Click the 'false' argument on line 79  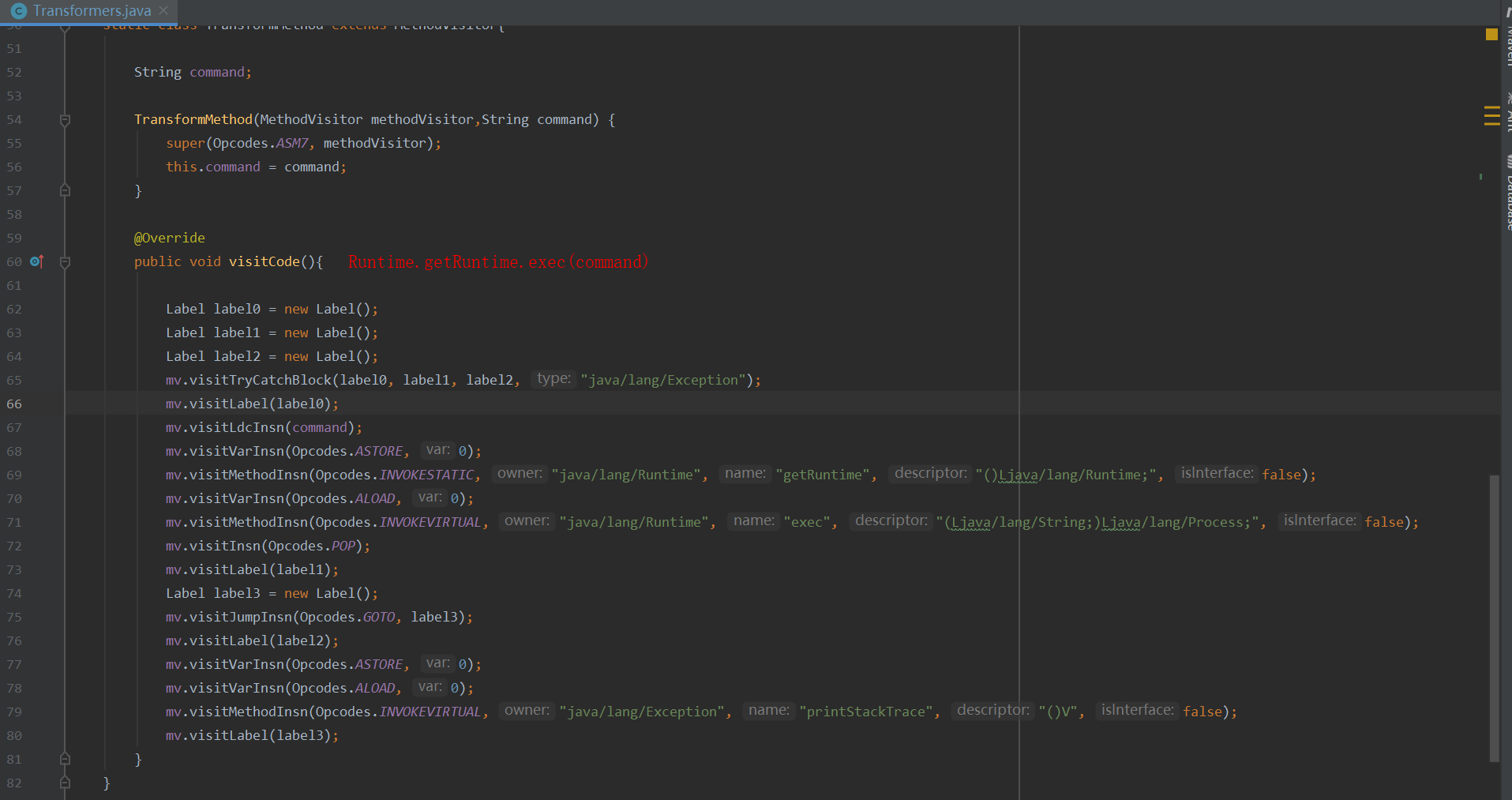1202,712
